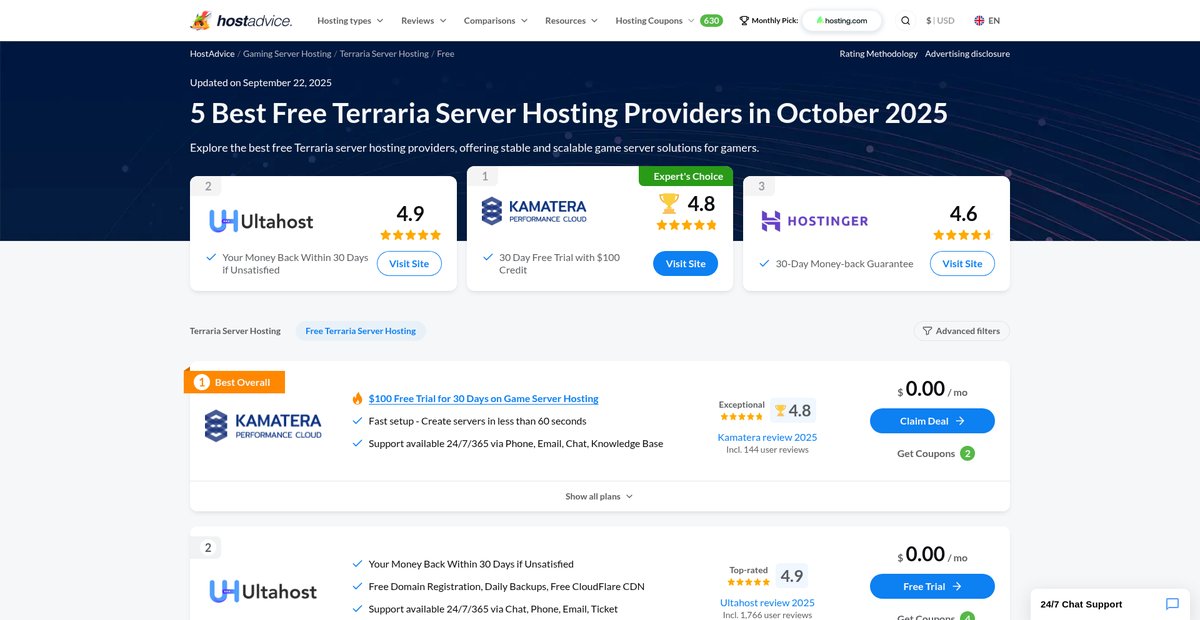Open Ultahost review 2025 link
This screenshot has height=620, width=1200.
click(x=767, y=603)
